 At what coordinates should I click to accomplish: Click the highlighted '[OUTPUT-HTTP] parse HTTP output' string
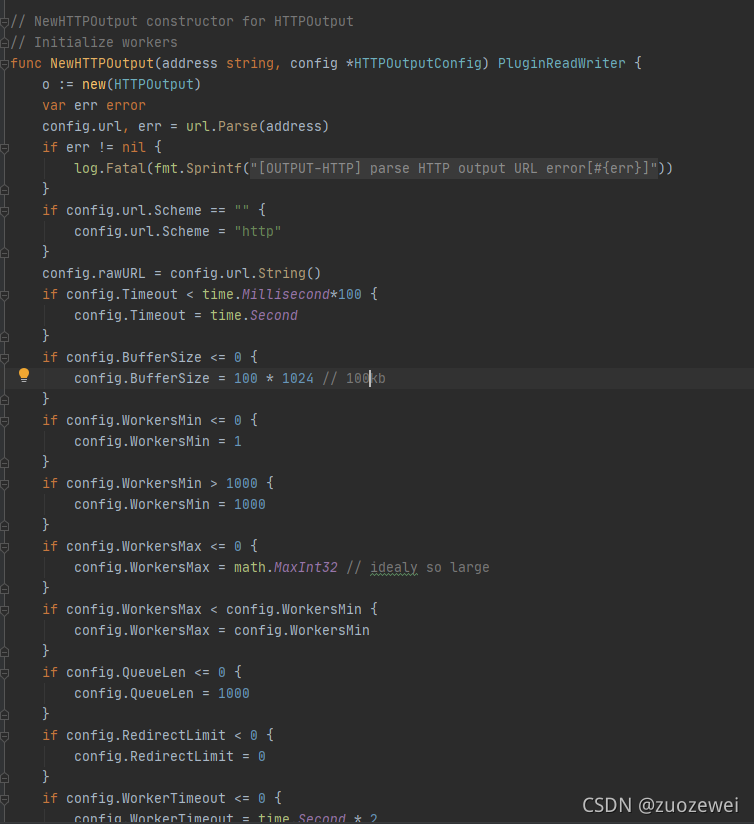pos(453,169)
